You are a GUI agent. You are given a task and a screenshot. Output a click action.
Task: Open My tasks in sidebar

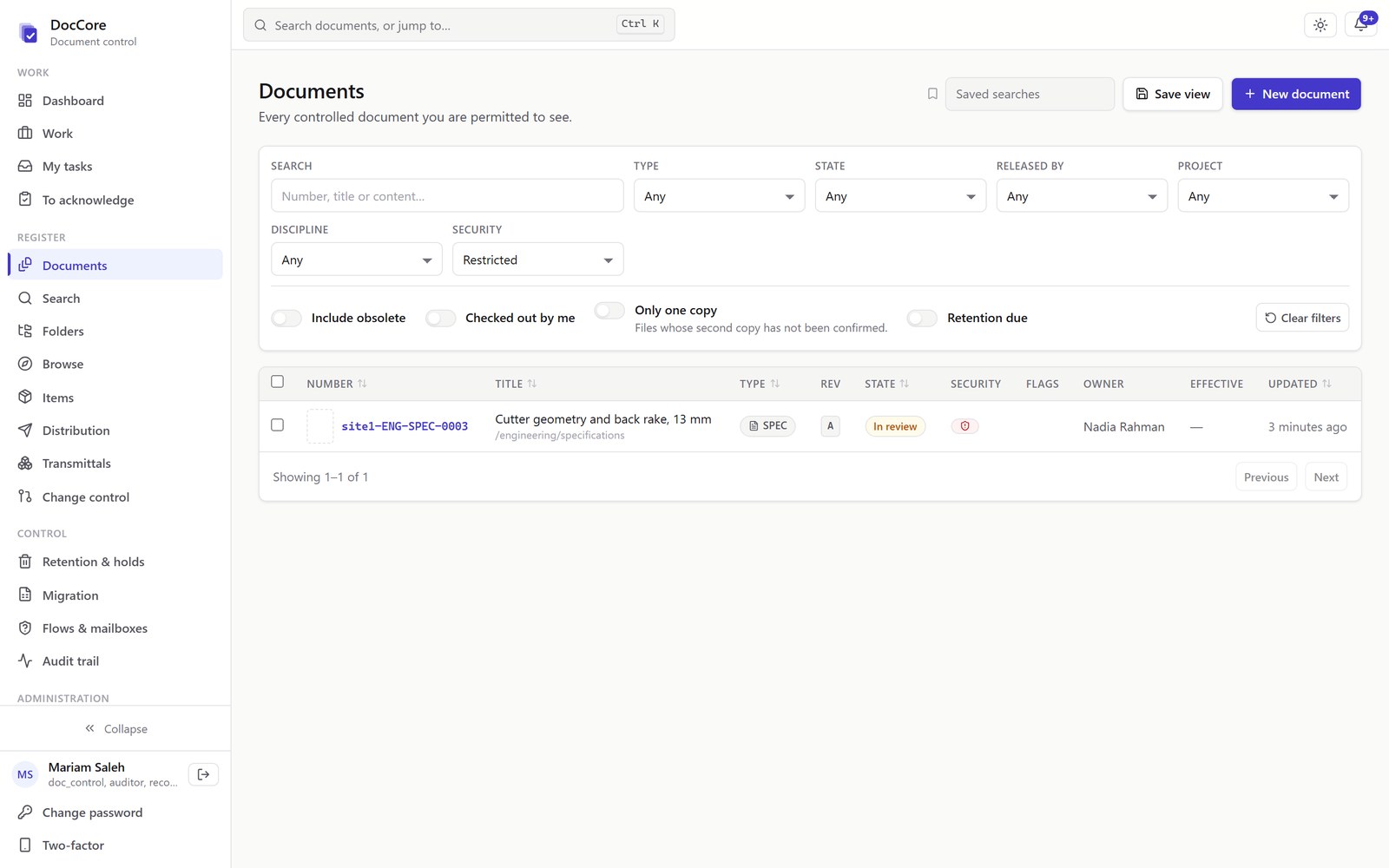115,167
